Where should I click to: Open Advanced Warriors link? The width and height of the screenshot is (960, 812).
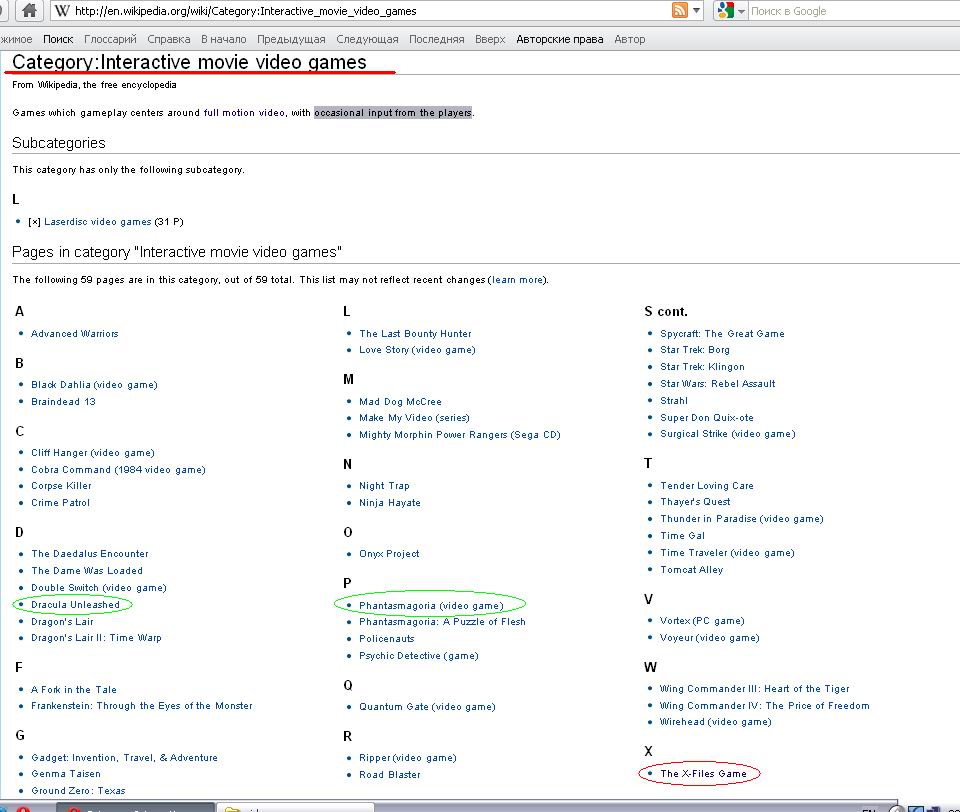tap(75, 334)
